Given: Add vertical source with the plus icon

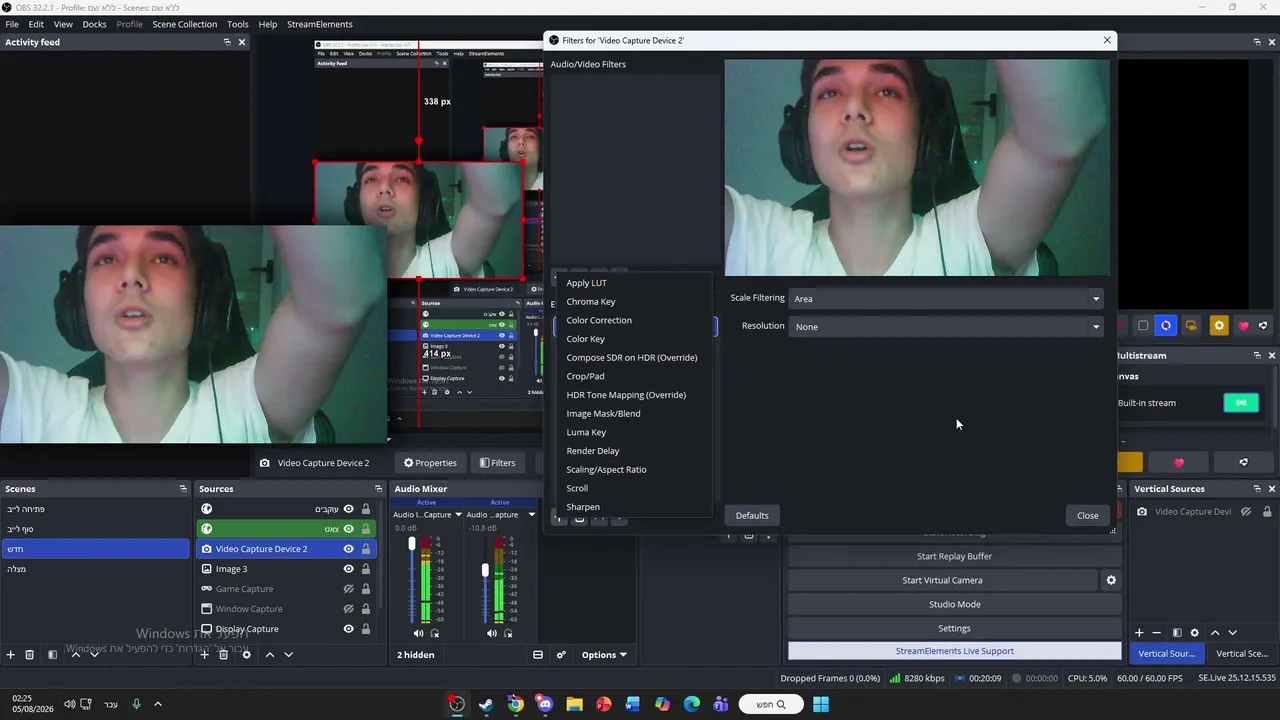Looking at the screenshot, I should pyautogui.click(x=1139, y=633).
